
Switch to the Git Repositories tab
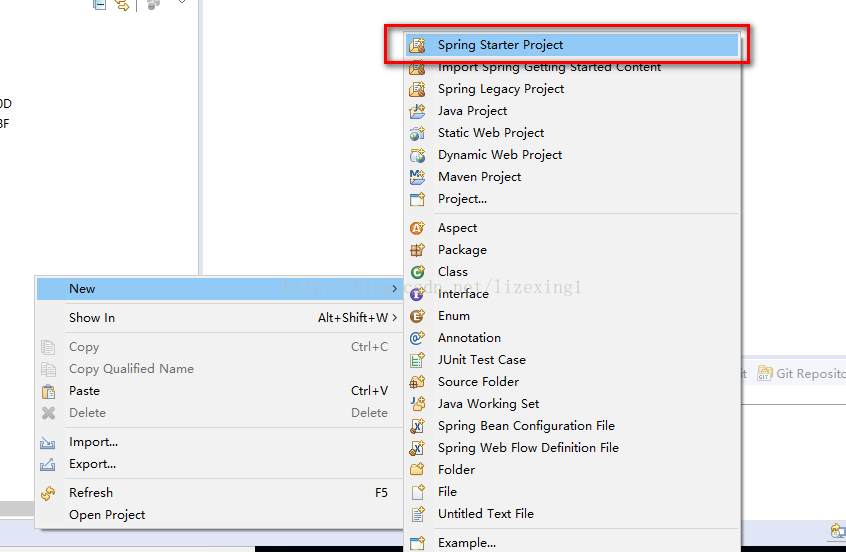click(801, 373)
